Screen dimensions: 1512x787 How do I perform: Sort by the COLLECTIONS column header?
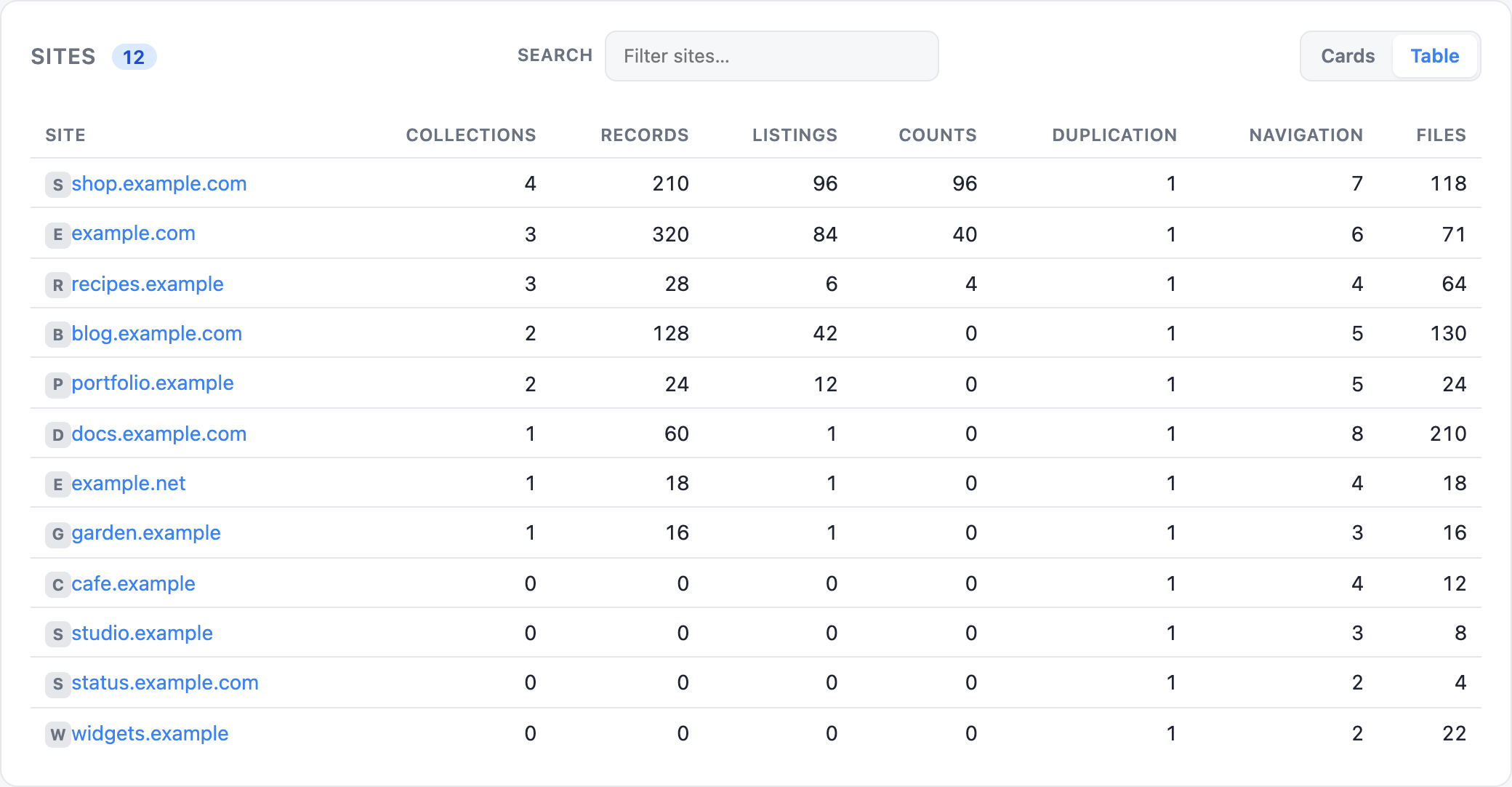click(x=471, y=135)
